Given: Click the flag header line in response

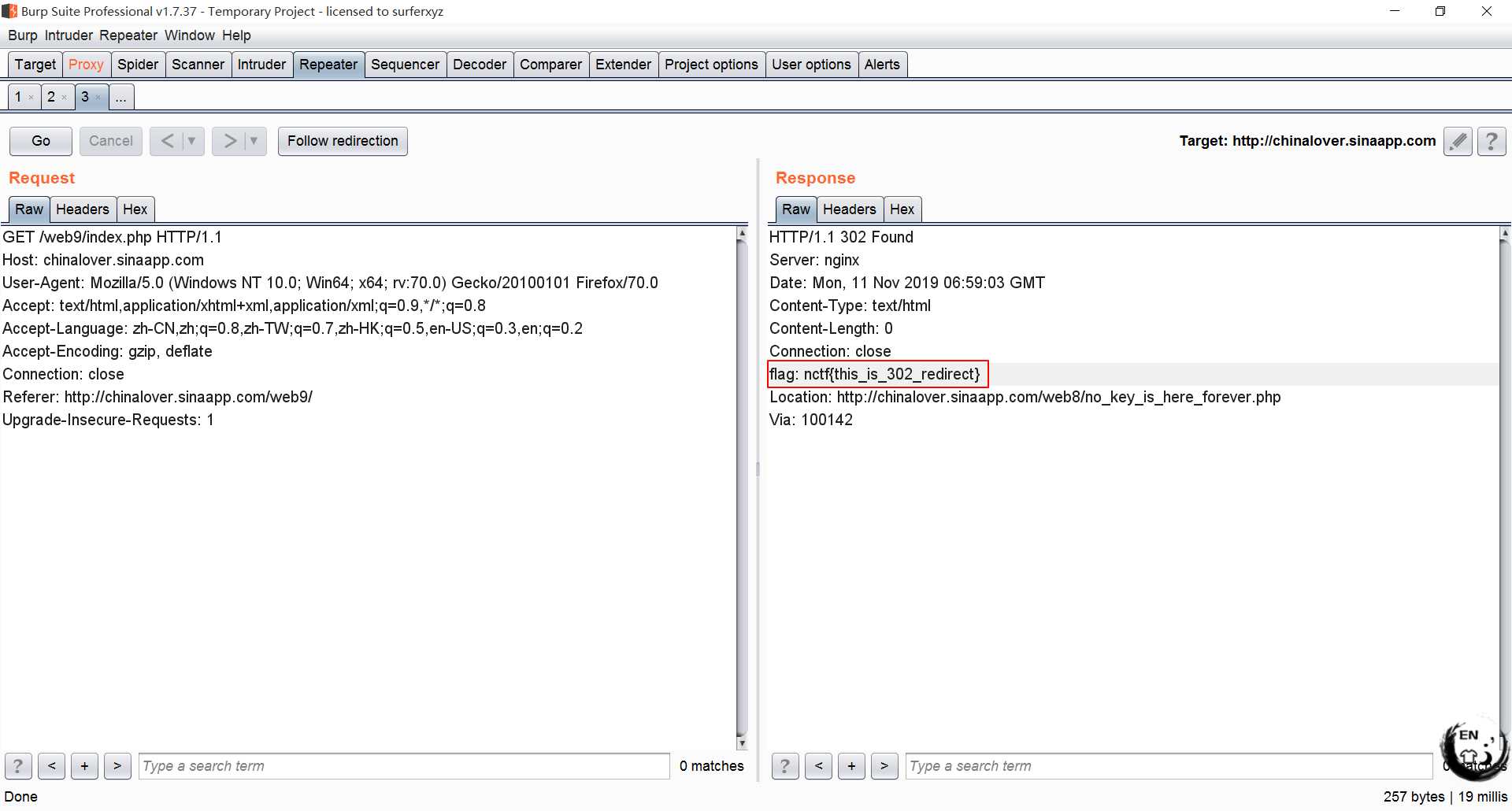Looking at the screenshot, I should (875, 374).
